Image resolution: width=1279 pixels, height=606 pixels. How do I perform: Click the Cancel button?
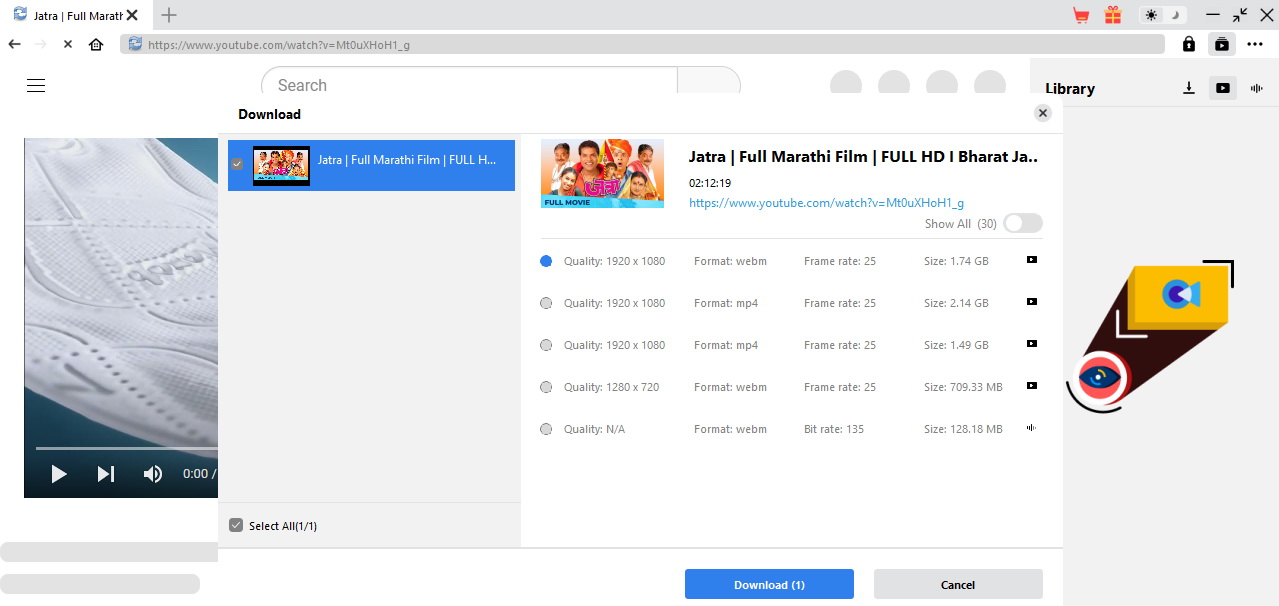coord(957,584)
